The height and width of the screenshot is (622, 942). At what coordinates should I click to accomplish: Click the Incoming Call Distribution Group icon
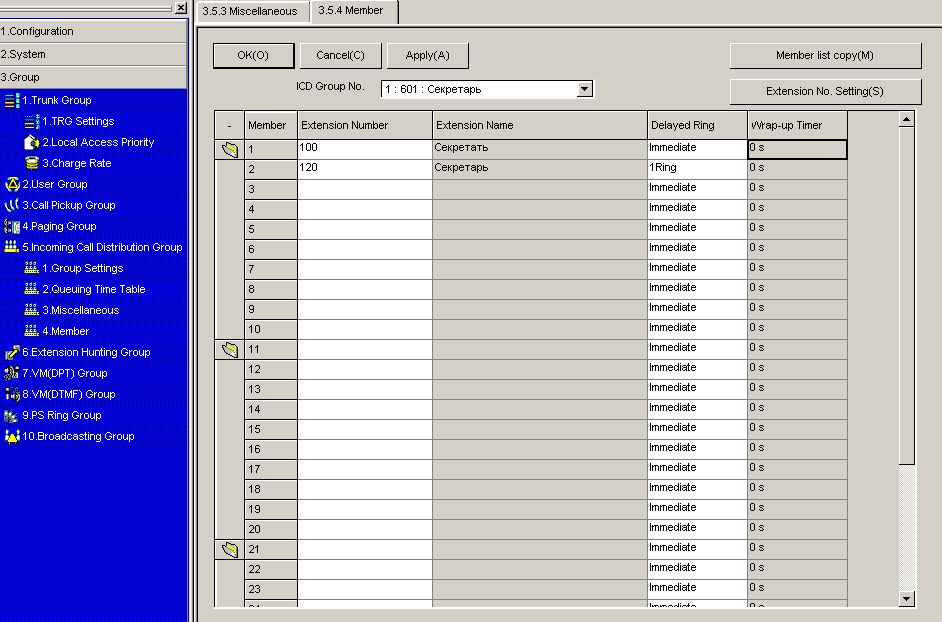click(11, 247)
